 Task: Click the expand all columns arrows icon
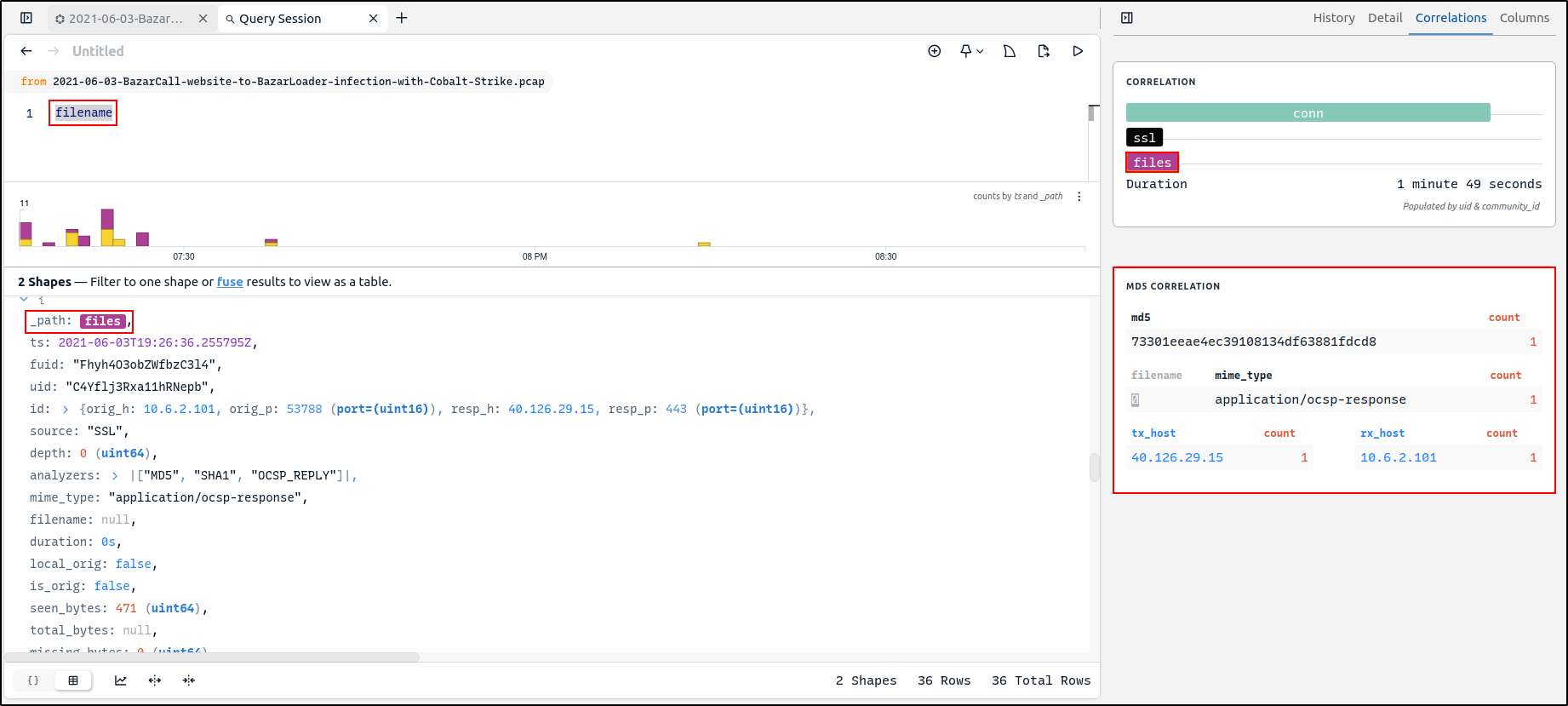[155, 680]
